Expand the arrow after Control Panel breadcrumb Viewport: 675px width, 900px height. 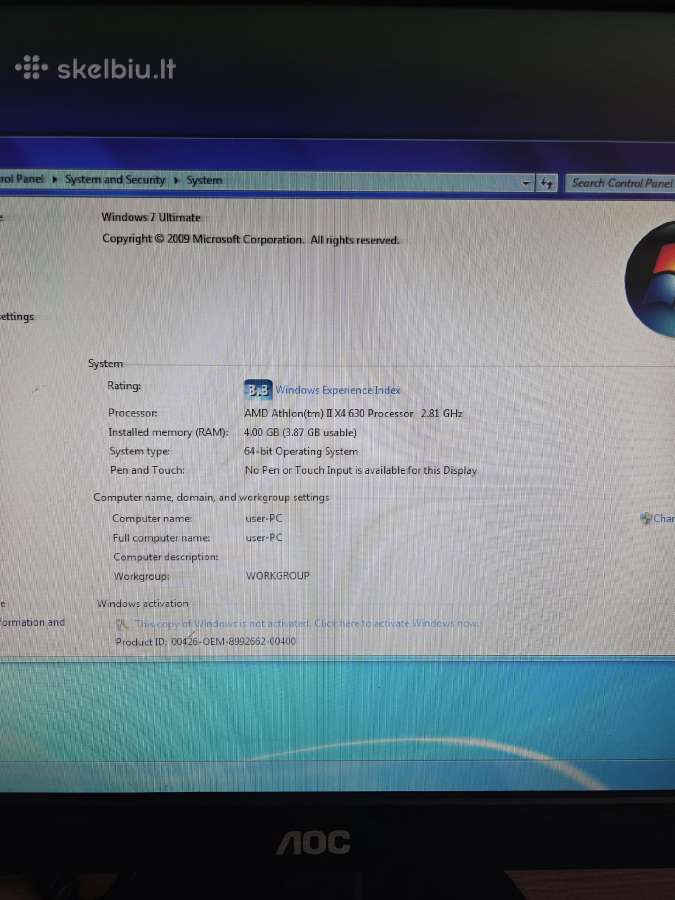[55, 179]
